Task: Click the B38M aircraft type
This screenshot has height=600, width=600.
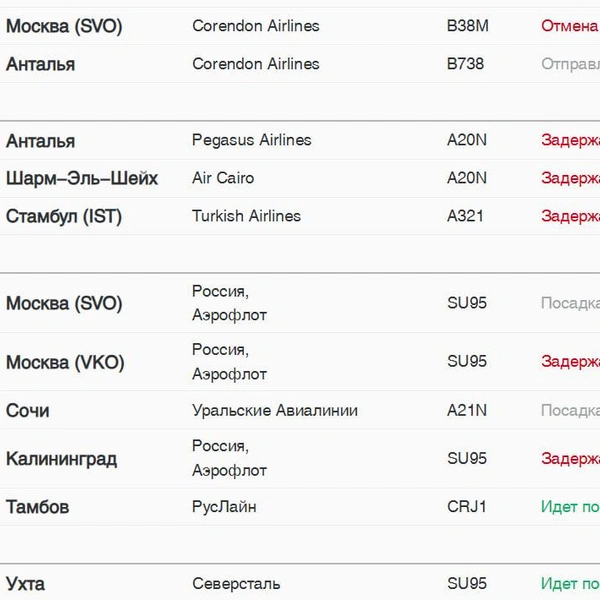Action: coord(468,26)
